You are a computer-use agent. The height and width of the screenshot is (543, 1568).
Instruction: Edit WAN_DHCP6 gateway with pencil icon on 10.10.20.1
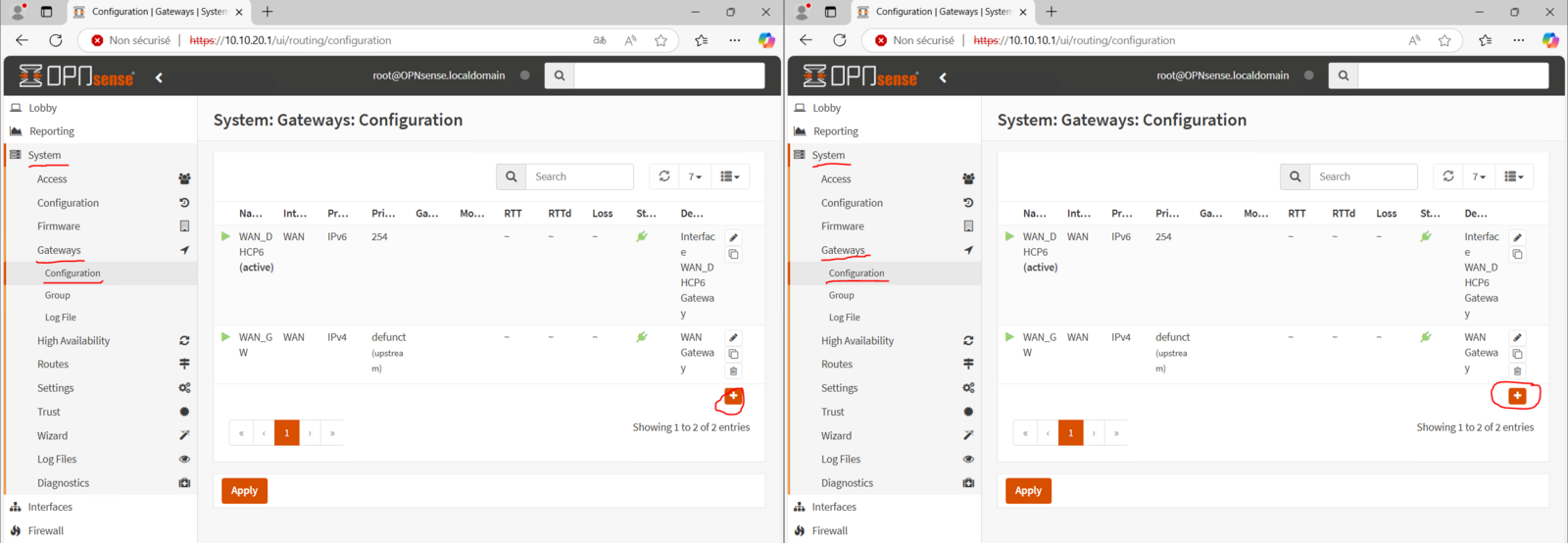pyautogui.click(x=733, y=237)
